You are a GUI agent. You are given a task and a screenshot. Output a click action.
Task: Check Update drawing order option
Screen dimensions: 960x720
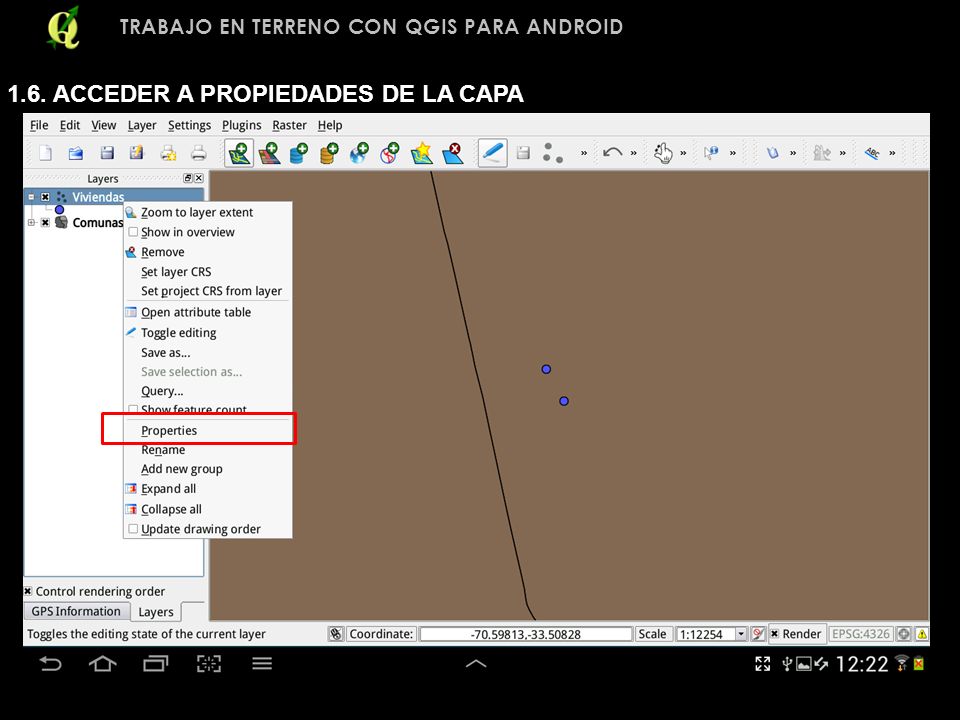[133, 529]
